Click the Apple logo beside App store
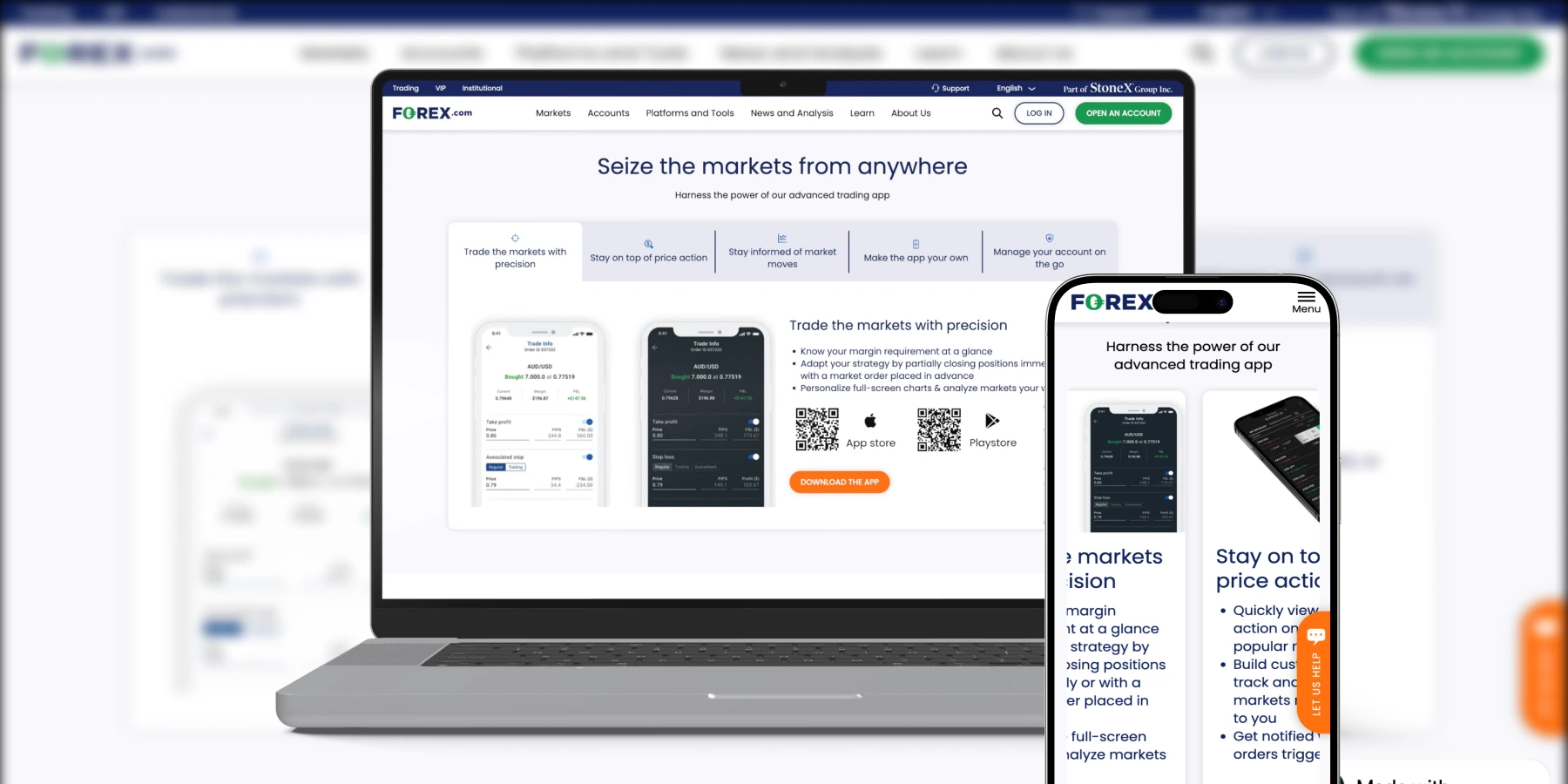Viewport: 1568px width, 784px height. click(869, 419)
